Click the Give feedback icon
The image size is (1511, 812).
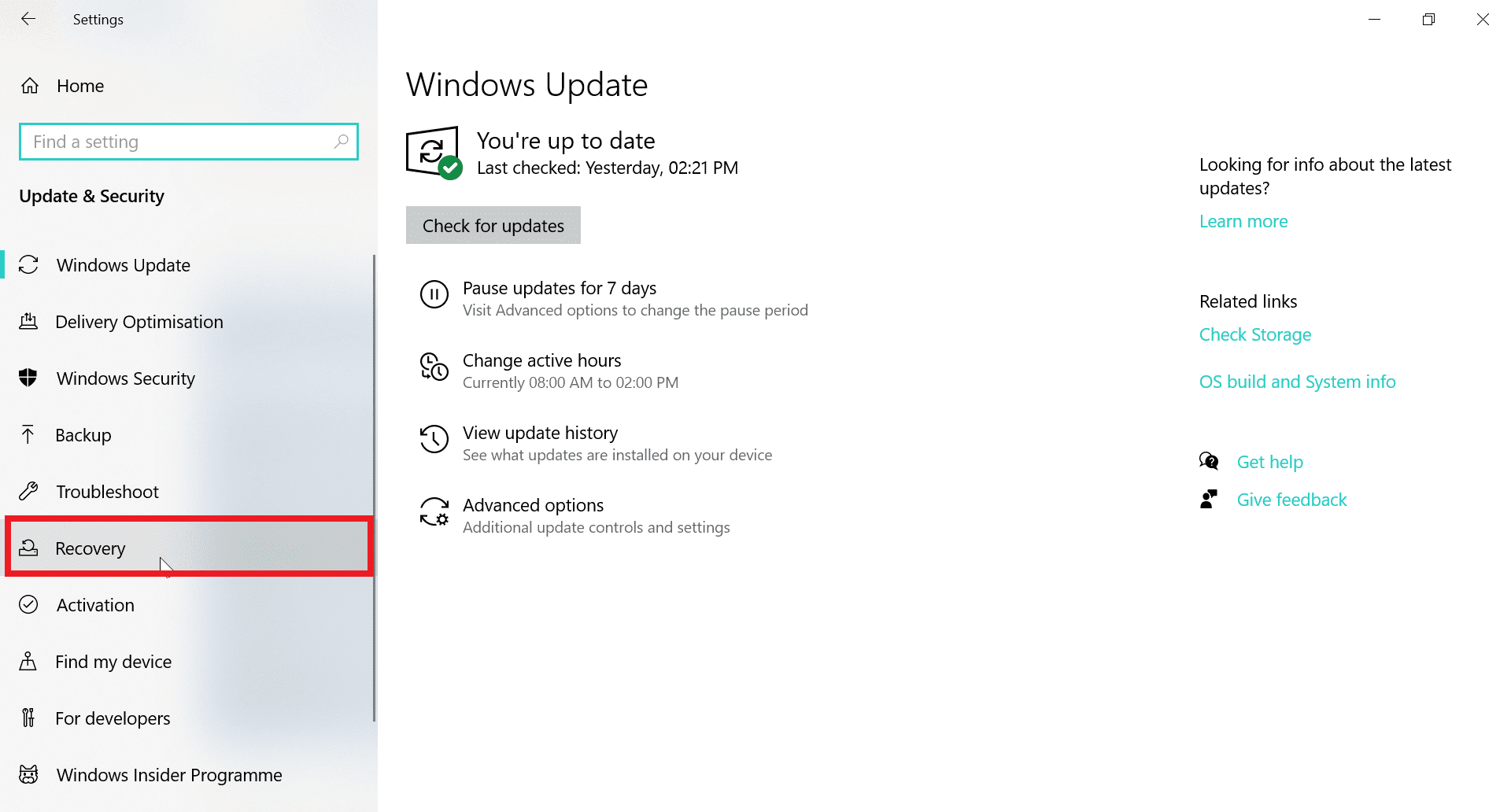1209,499
